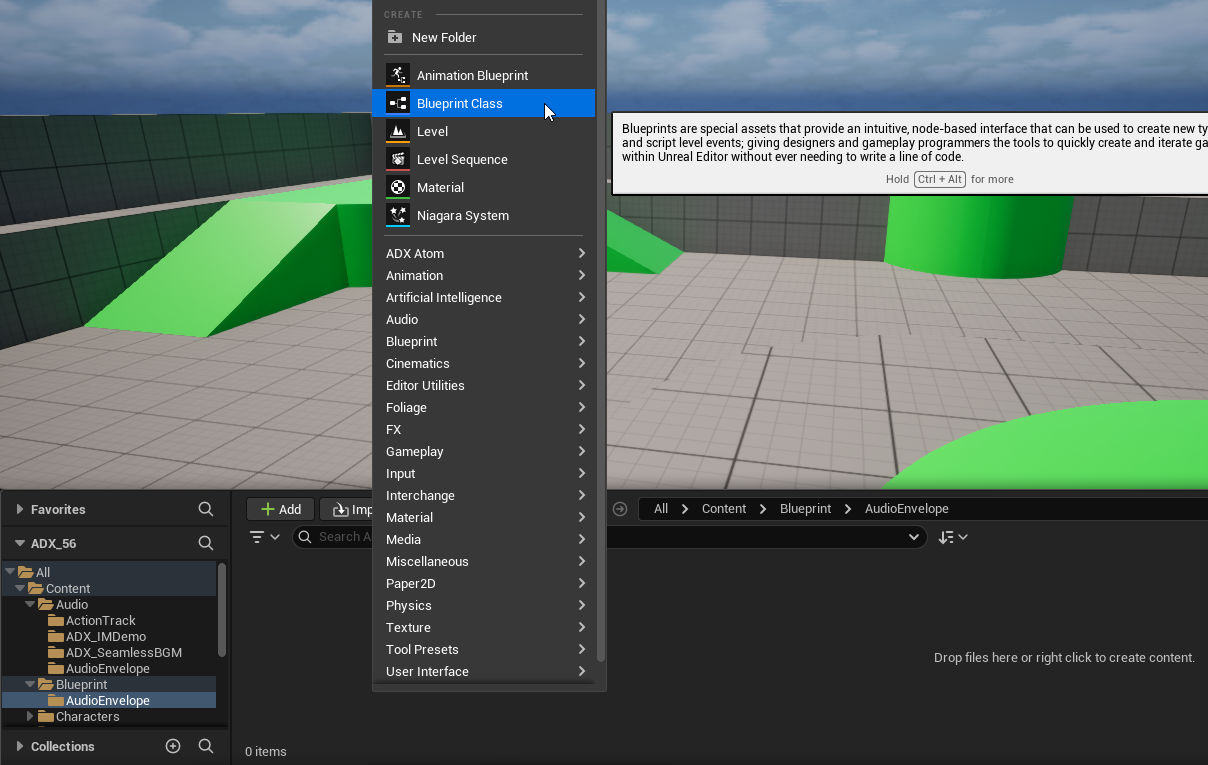
Task: Choose New Folder from Create menu
Action: click(483, 37)
